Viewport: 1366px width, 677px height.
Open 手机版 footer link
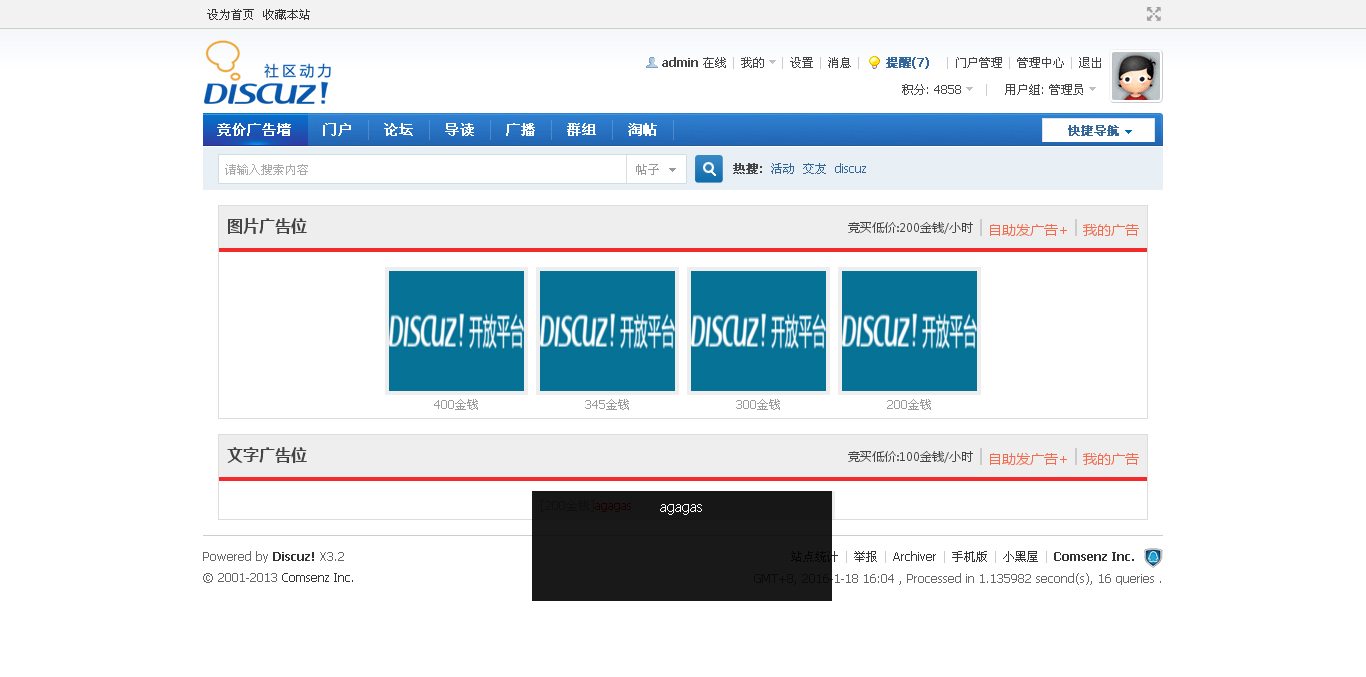tap(969, 557)
